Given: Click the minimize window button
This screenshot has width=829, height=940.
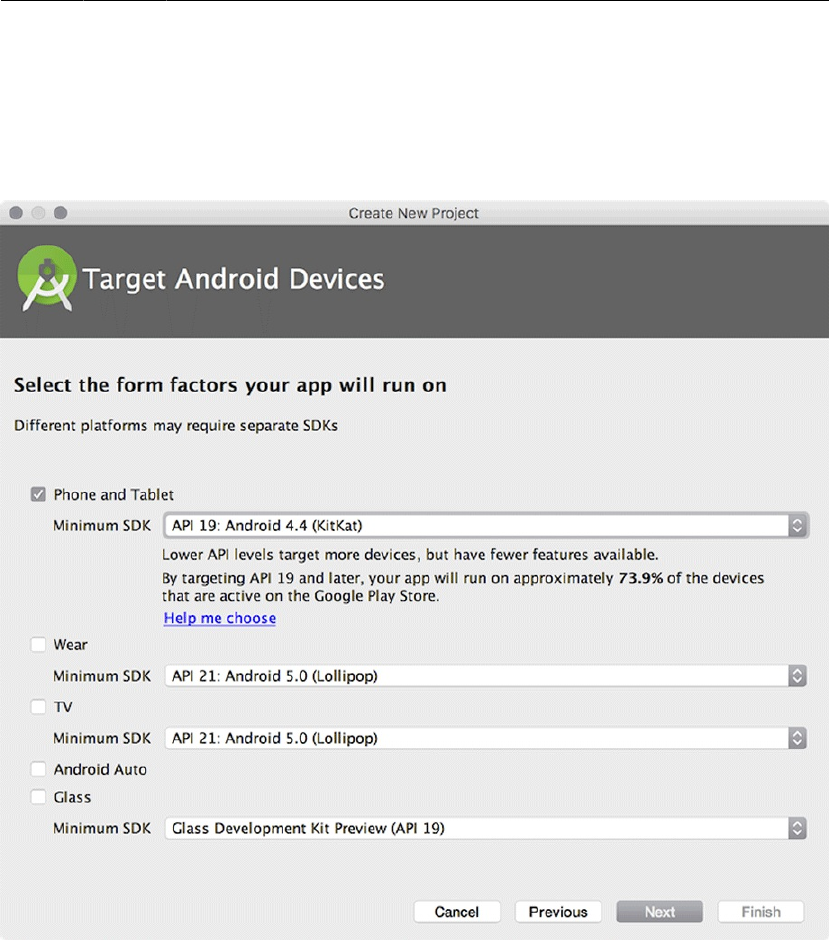Looking at the screenshot, I should click(x=38, y=213).
